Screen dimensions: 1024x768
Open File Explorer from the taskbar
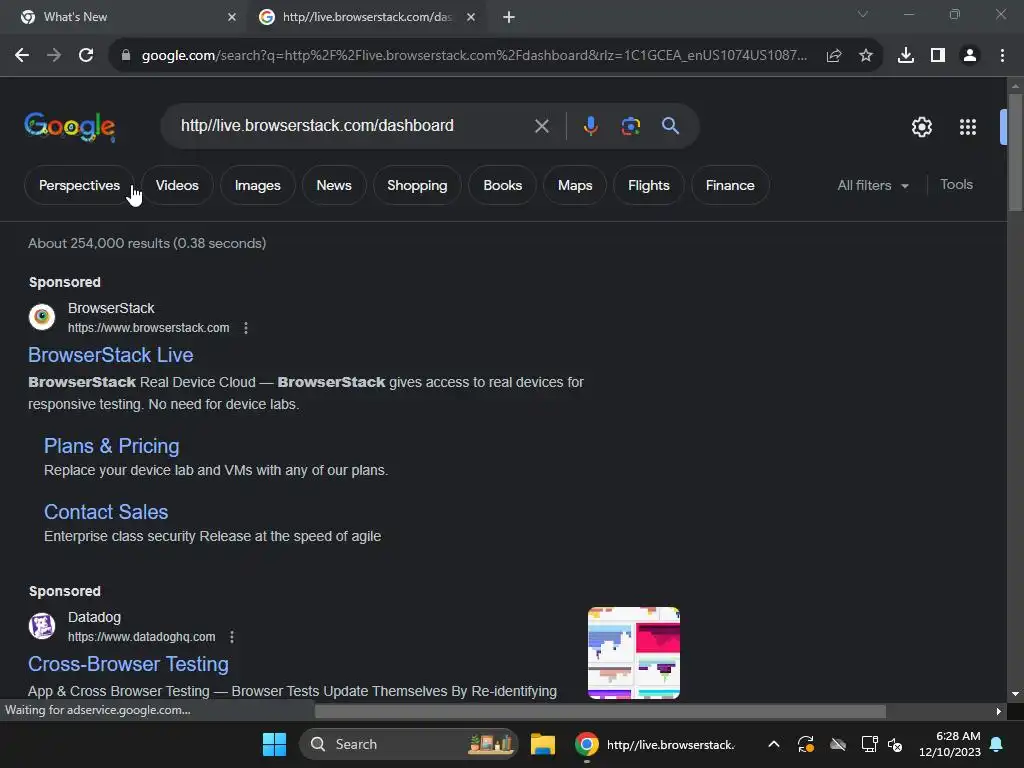click(x=543, y=744)
